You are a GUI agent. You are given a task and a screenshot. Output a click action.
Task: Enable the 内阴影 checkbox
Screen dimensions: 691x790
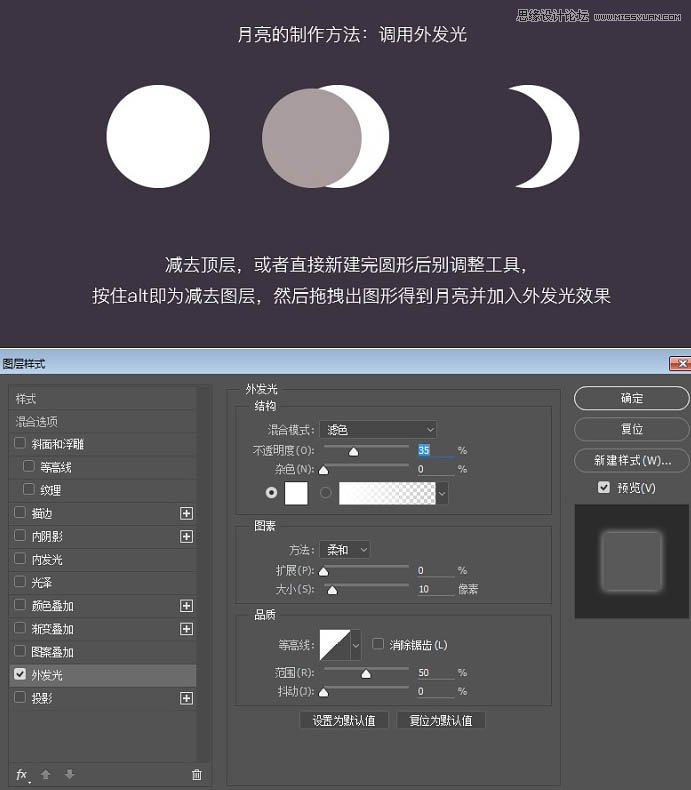20,535
